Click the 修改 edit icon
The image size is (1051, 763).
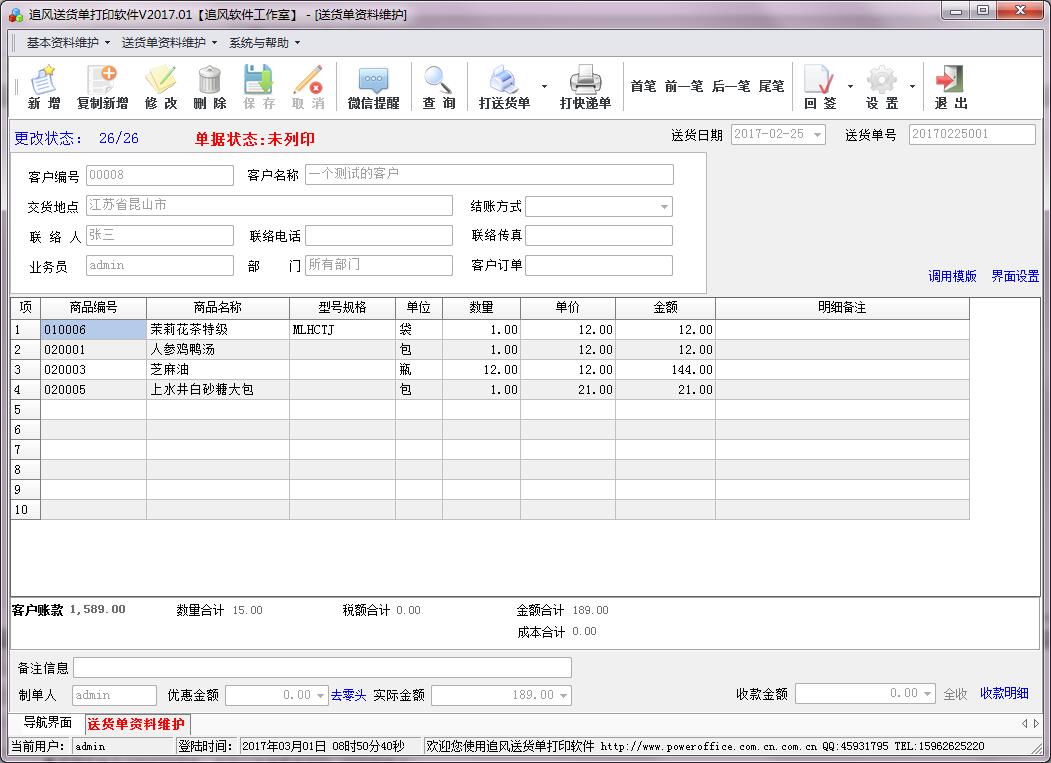[x=161, y=86]
